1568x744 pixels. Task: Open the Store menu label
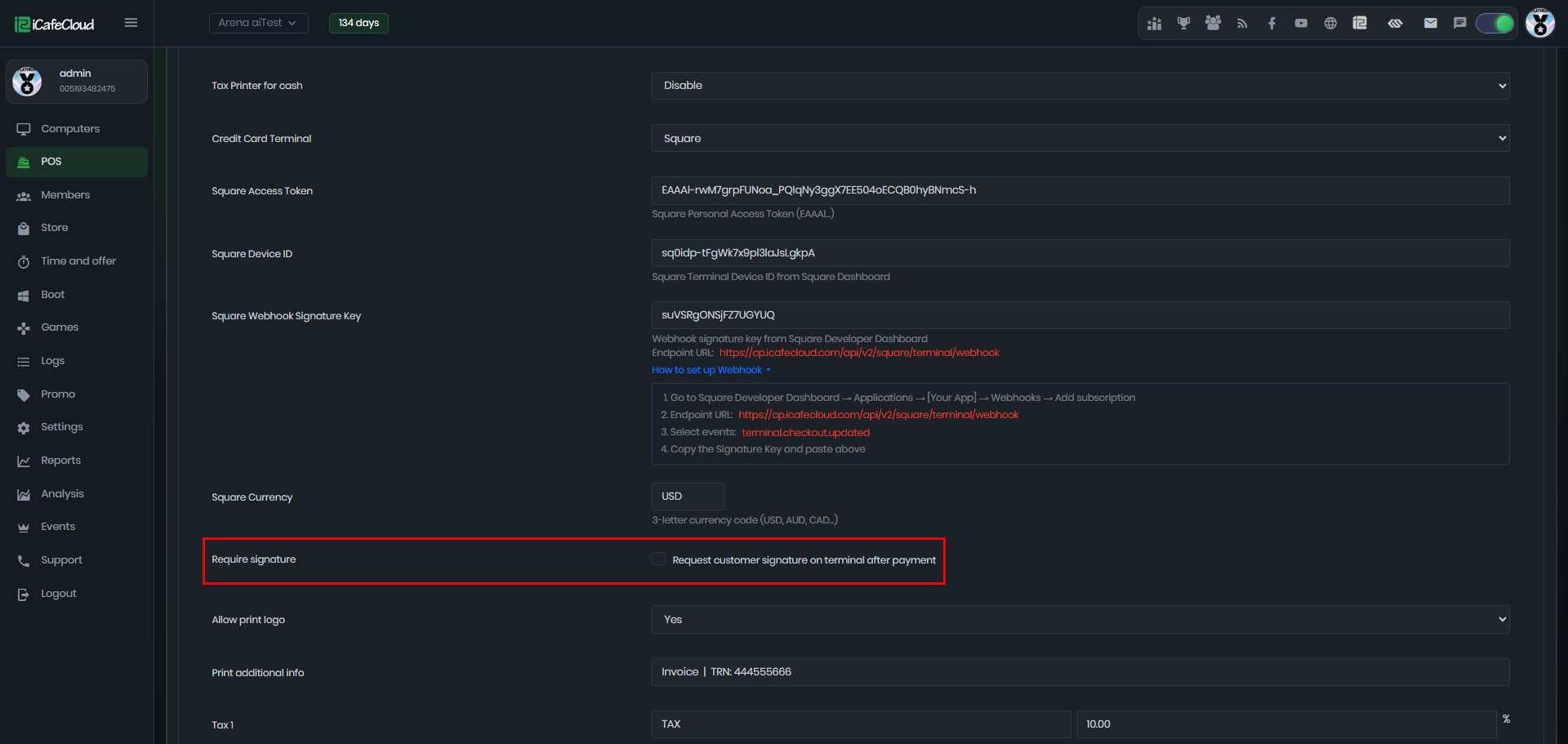(x=55, y=228)
